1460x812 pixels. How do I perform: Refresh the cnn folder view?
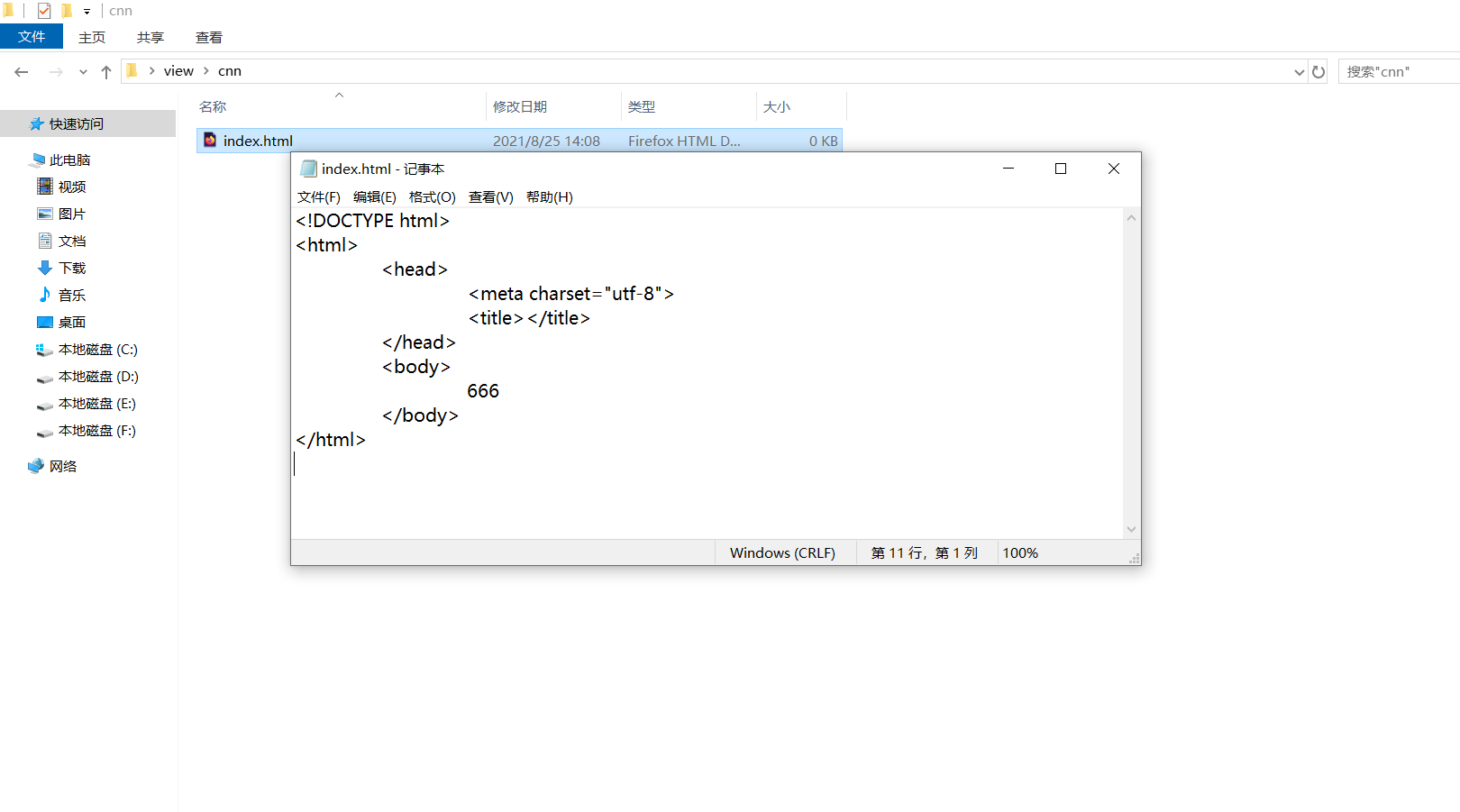(1319, 71)
